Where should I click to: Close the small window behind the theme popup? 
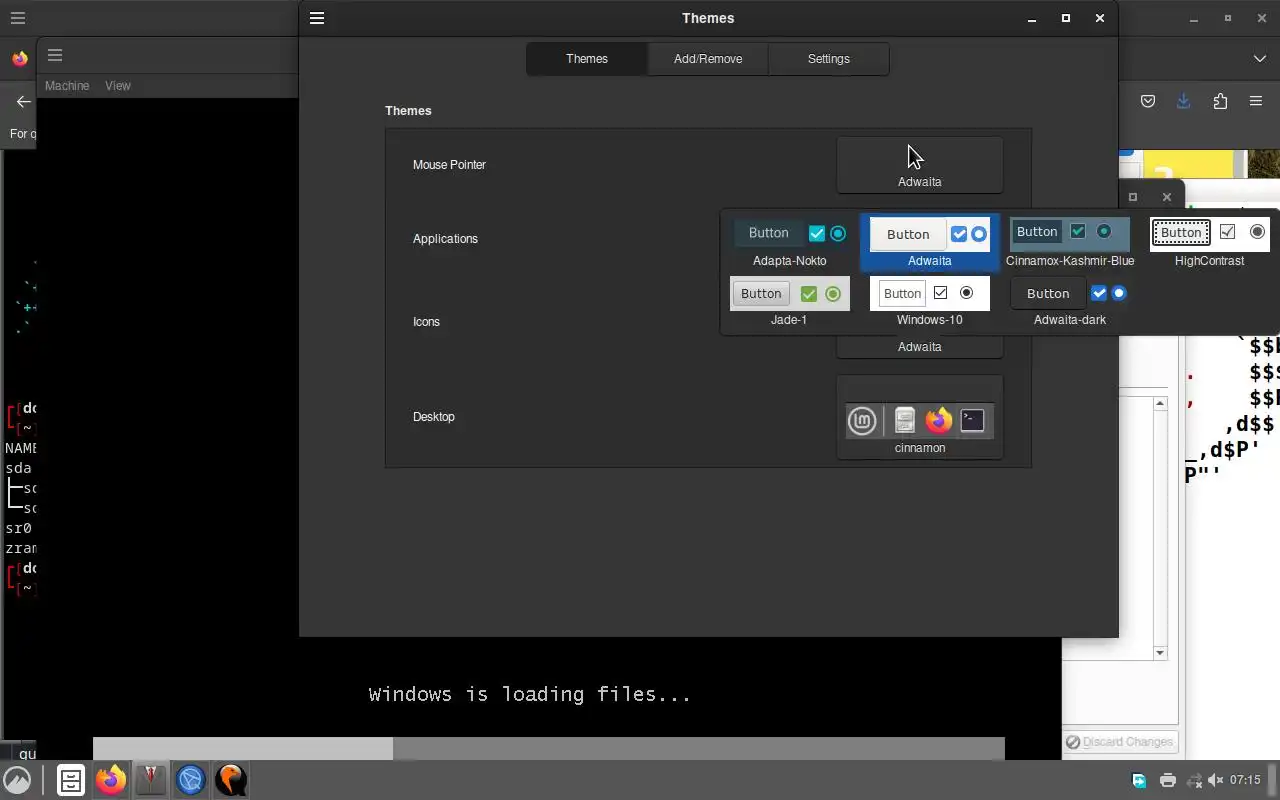(1166, 197)
